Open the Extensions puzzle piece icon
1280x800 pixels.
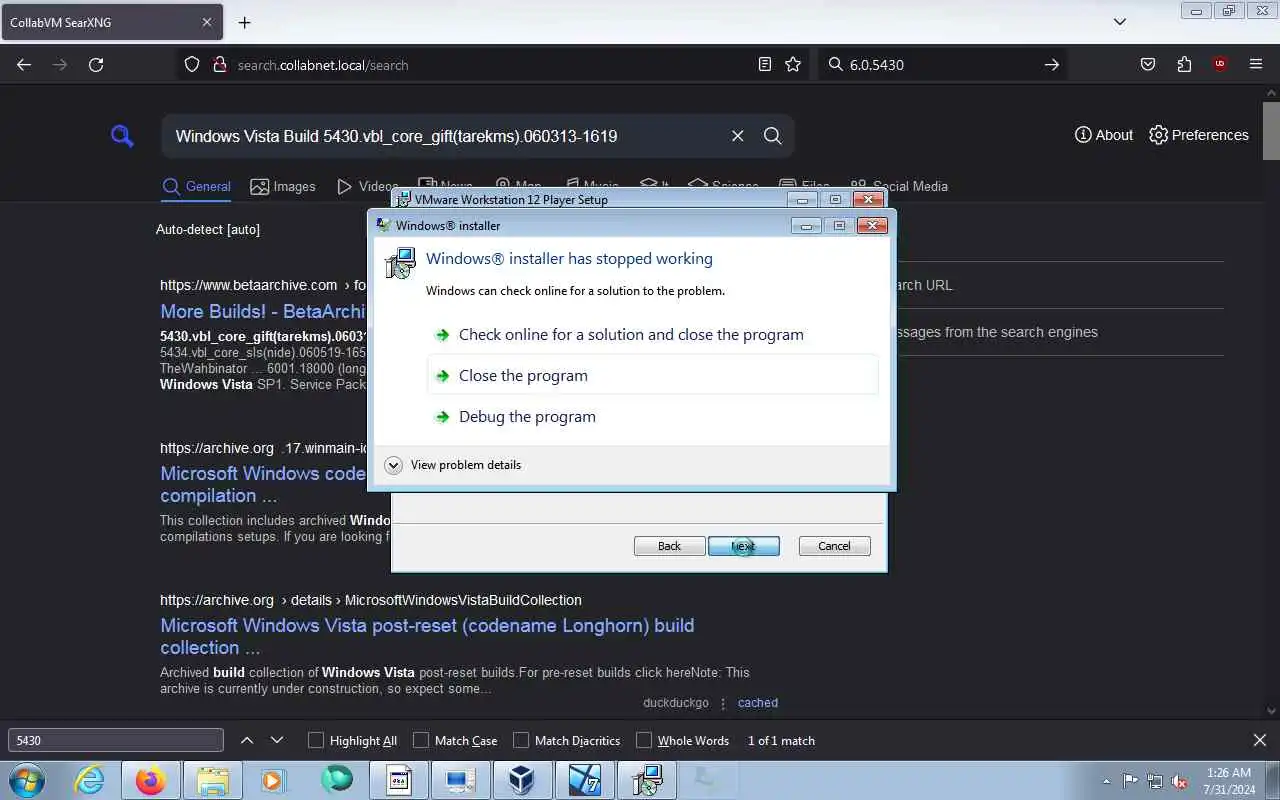click(x=1184, y=64)
